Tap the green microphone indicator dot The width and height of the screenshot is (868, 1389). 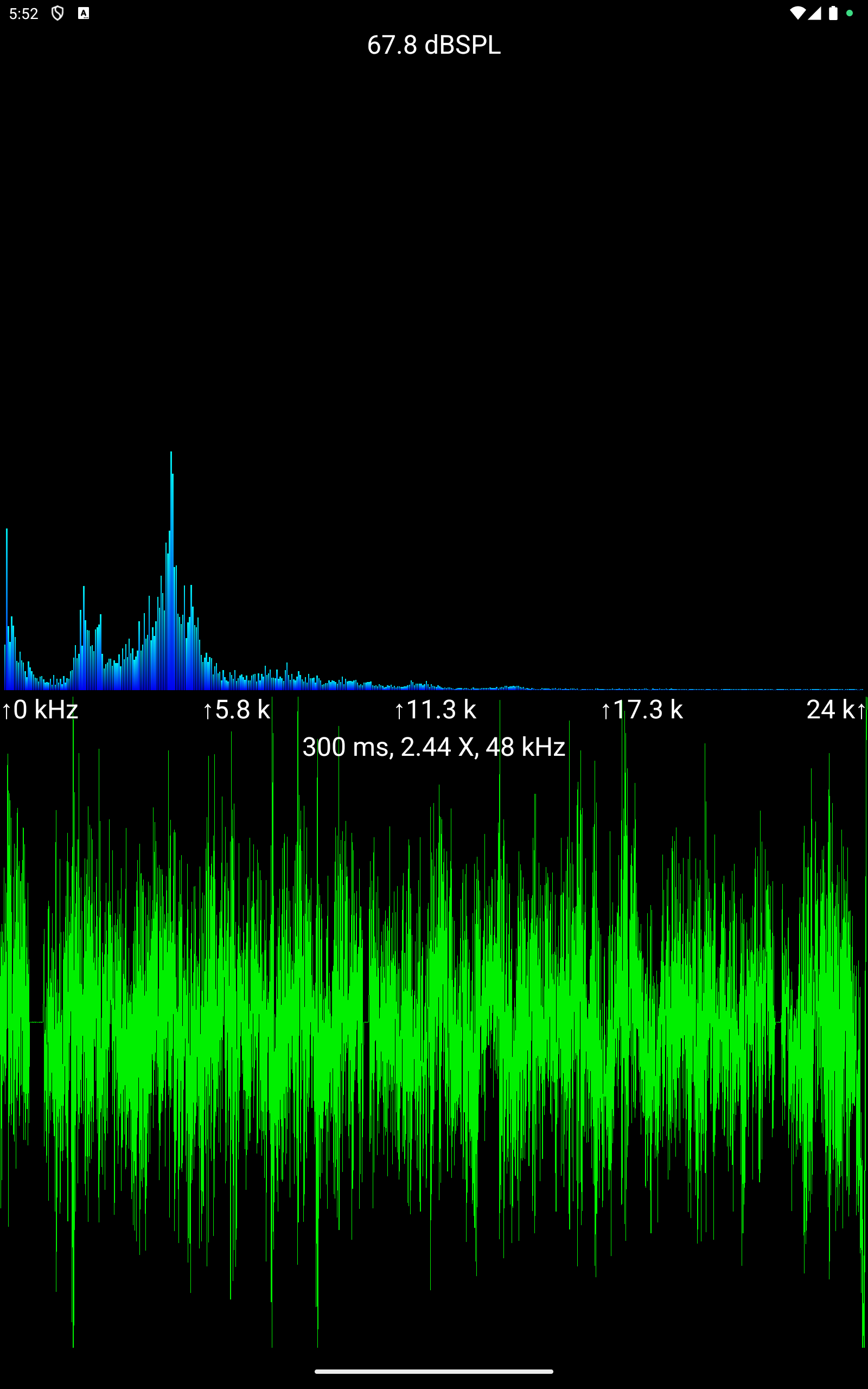click(849, 13)
